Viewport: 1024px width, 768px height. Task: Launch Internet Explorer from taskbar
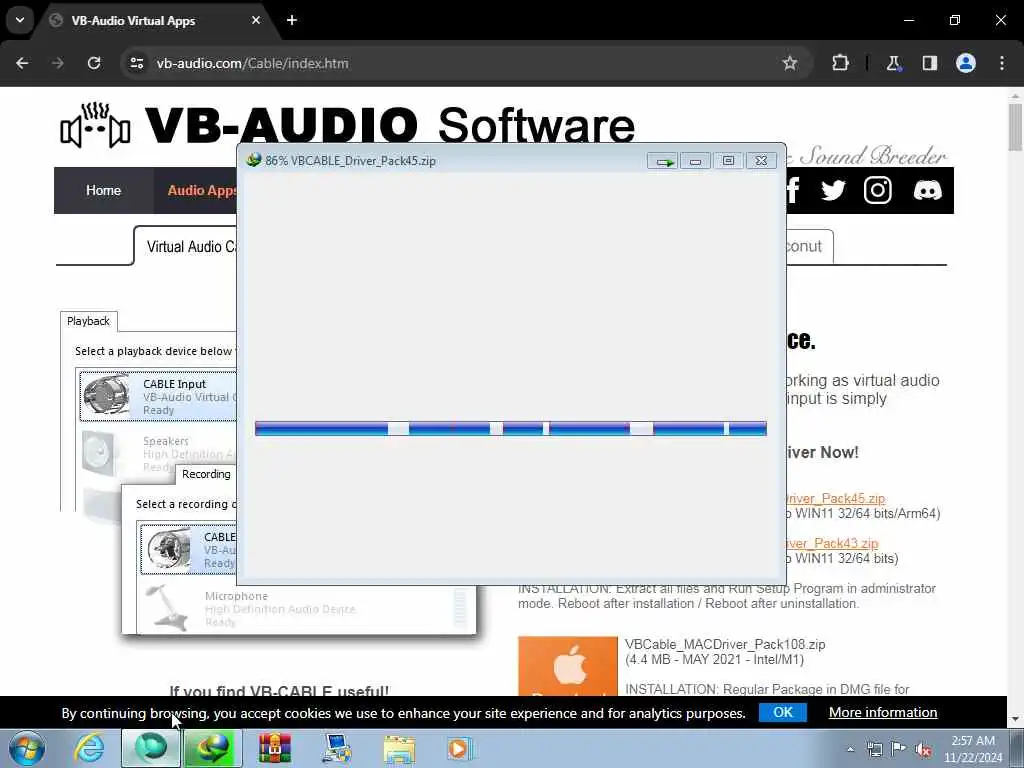tap(89, 748)
